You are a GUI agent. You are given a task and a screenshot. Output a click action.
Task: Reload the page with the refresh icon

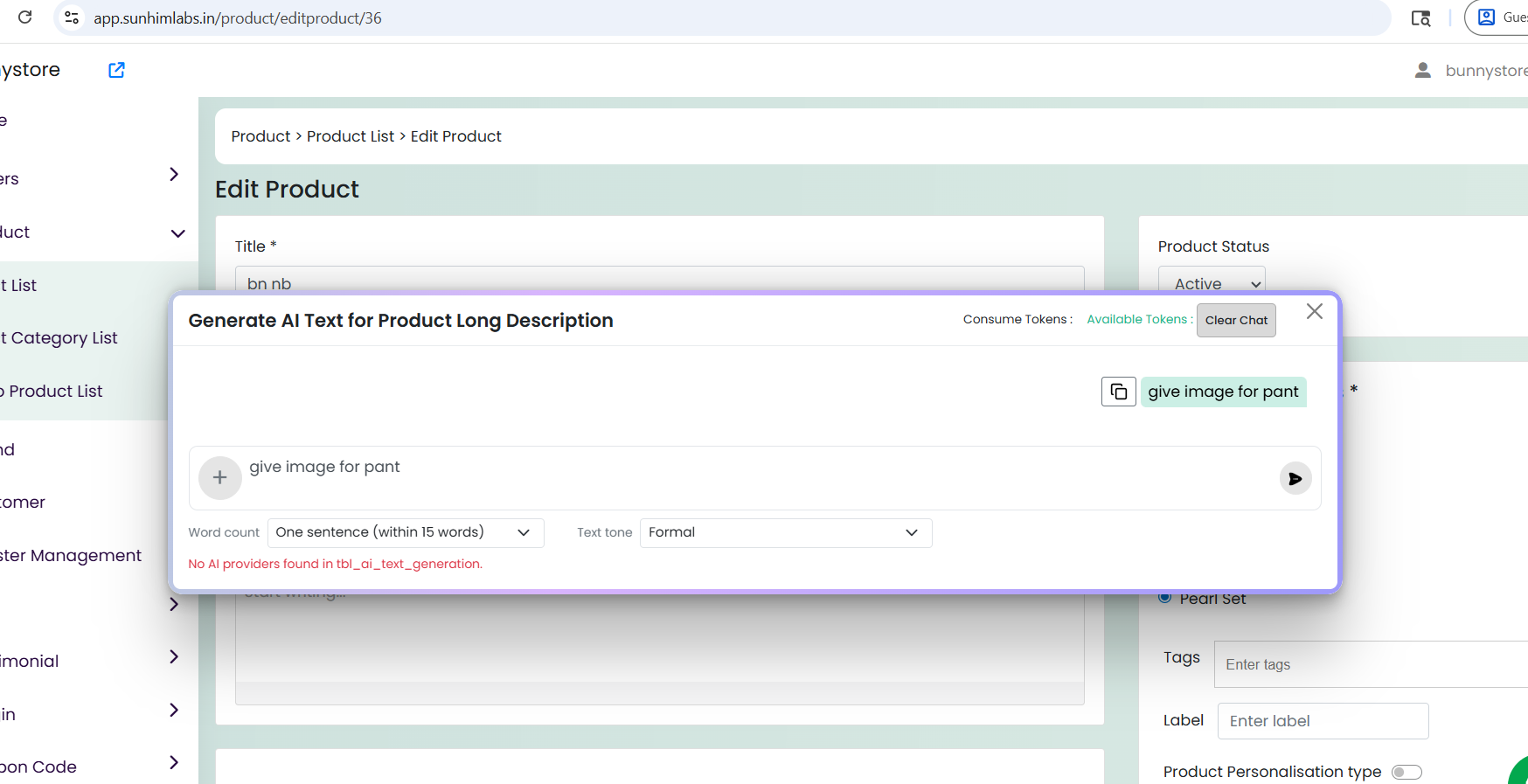click(x=24, y=17)
